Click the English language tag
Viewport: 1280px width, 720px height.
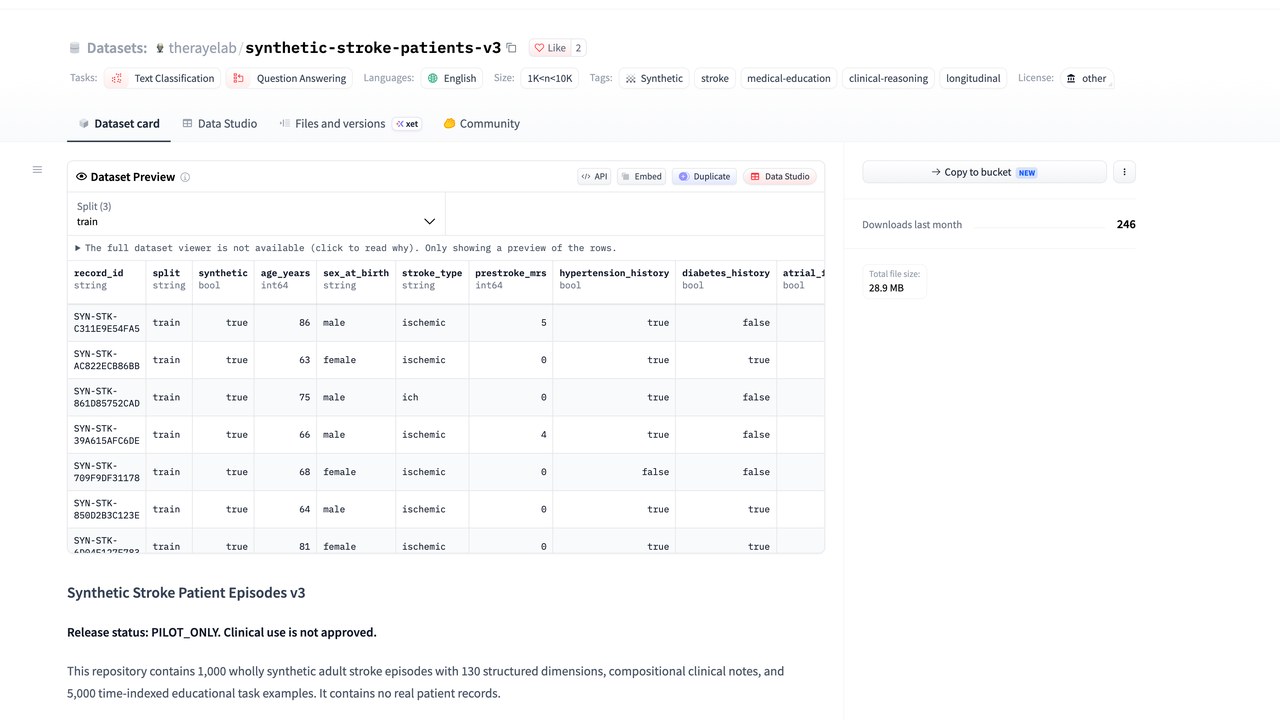tap(451, 78)
